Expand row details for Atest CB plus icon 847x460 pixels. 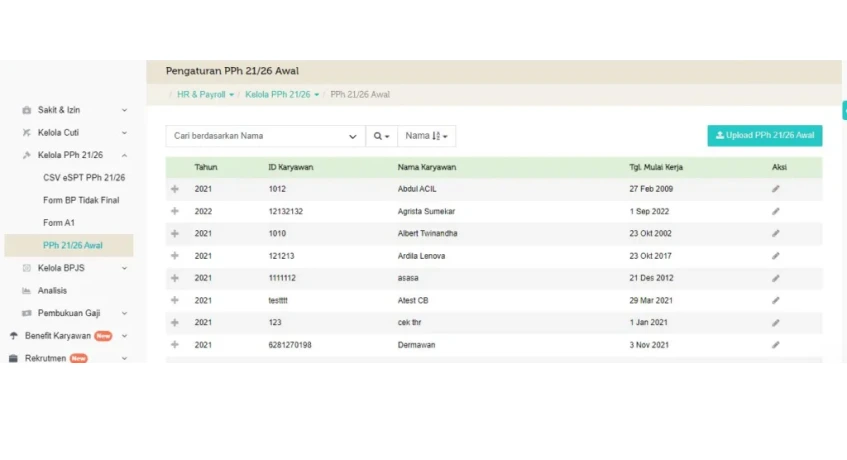(x=174, y=300)
